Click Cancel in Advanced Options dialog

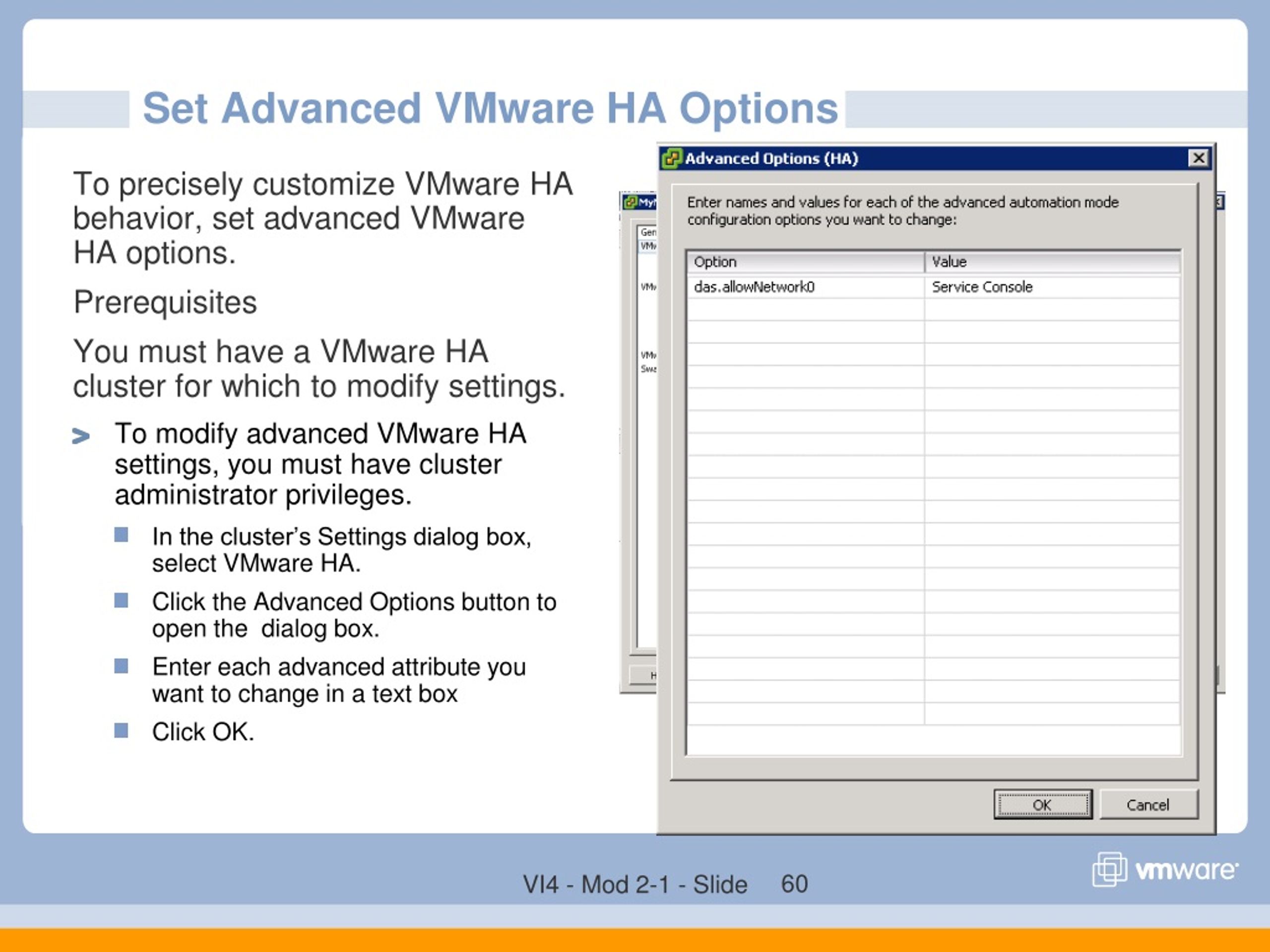click(1148, 805)
